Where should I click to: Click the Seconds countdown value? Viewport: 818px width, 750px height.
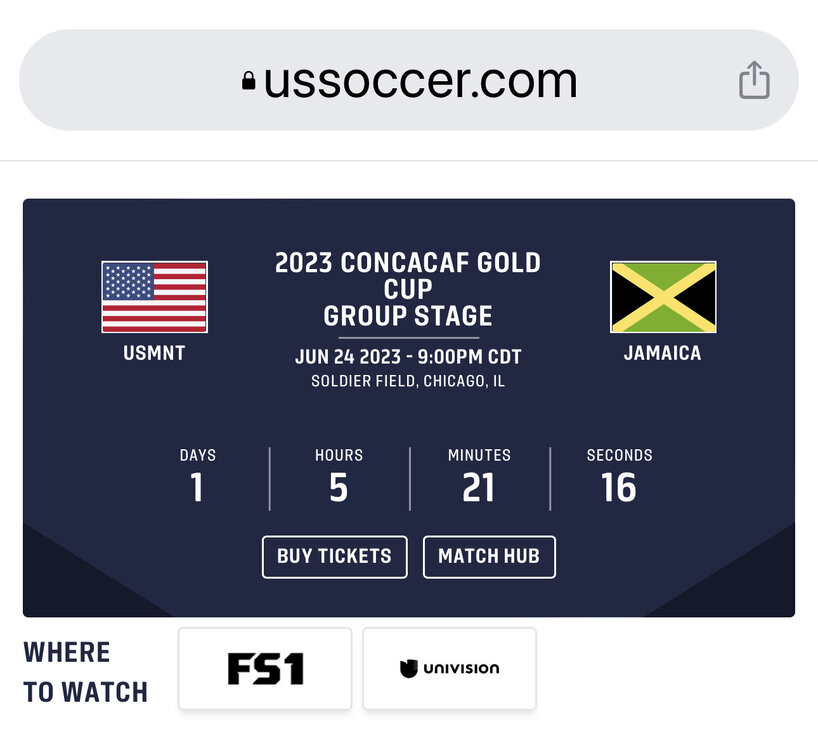619,488
